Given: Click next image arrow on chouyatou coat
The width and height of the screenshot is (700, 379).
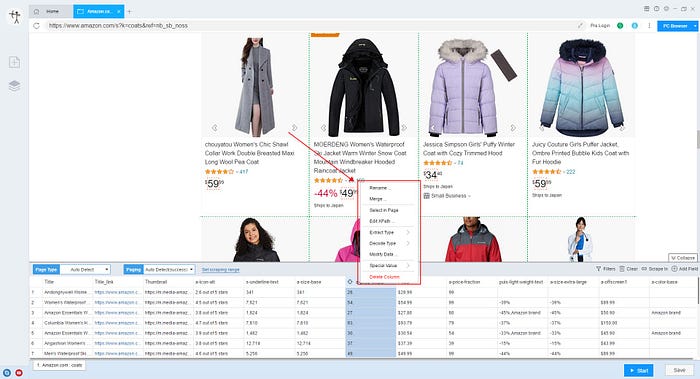Looking at the screenshot, I should point(295,128).
